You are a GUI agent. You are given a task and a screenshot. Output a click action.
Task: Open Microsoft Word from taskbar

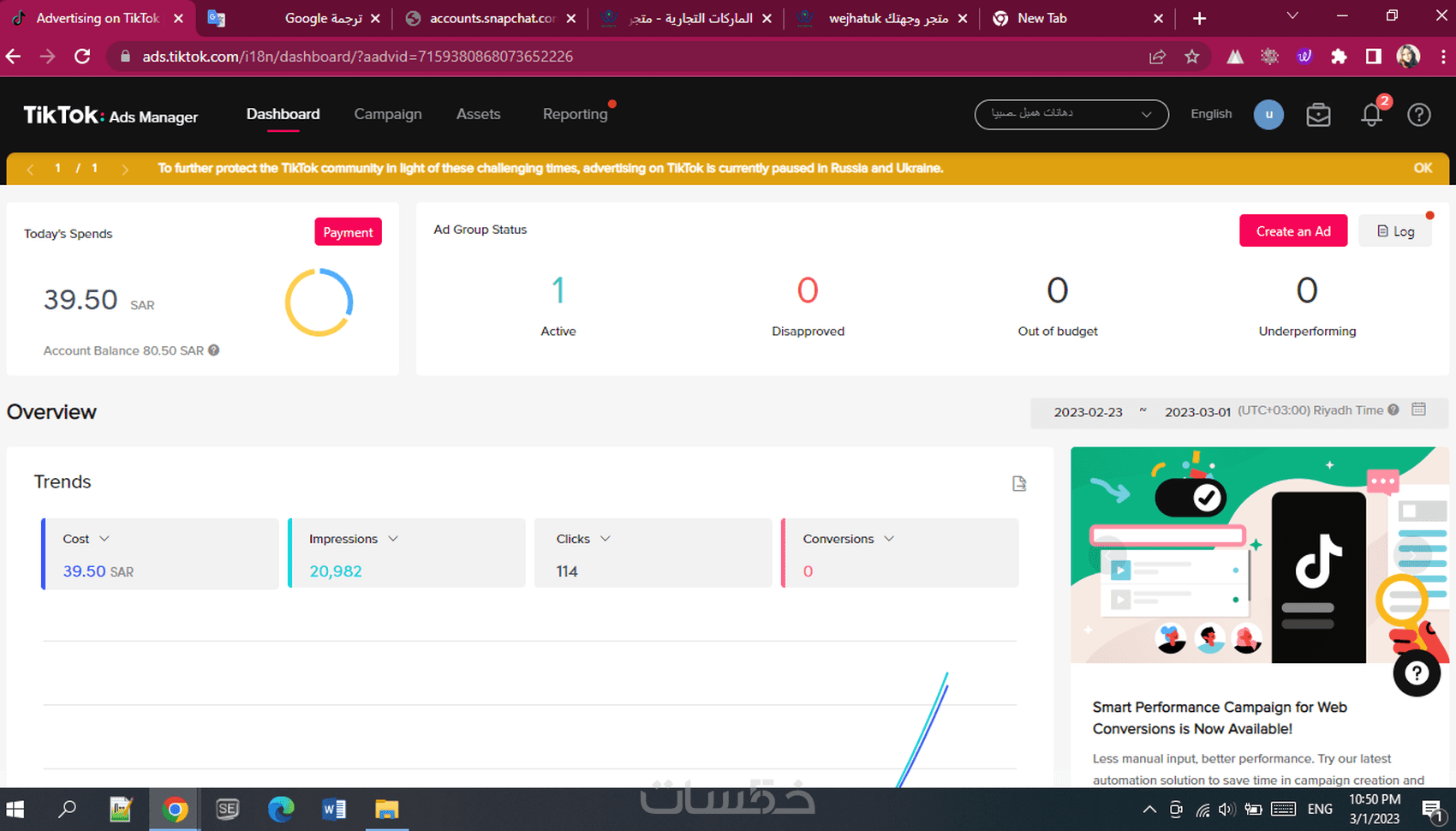(334, 810)
